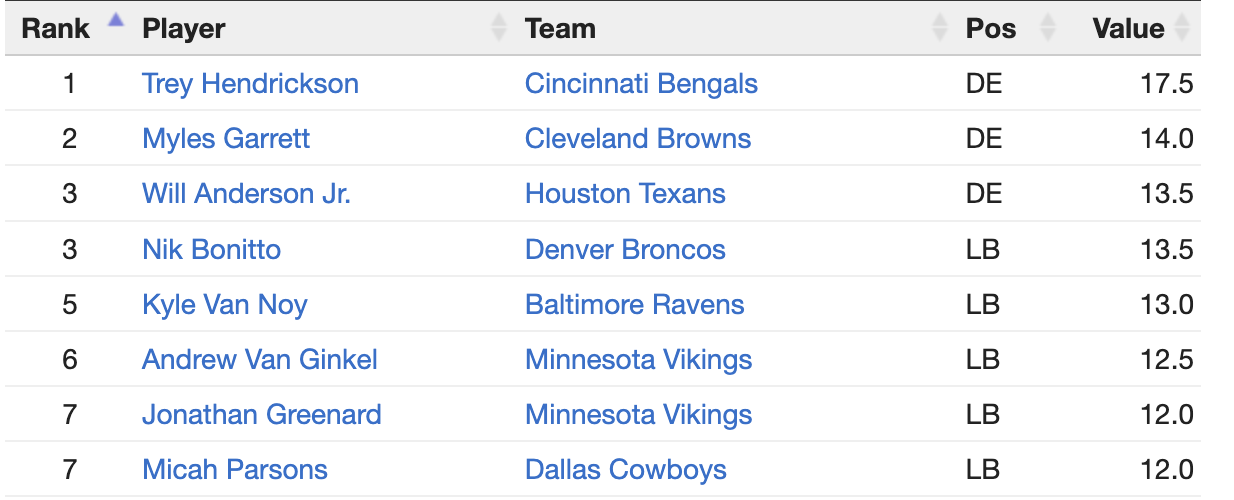Image resolution: width=1234 pixels, height=500 pixels.
Task: Select the Team column header
Action: pos(560,29)
